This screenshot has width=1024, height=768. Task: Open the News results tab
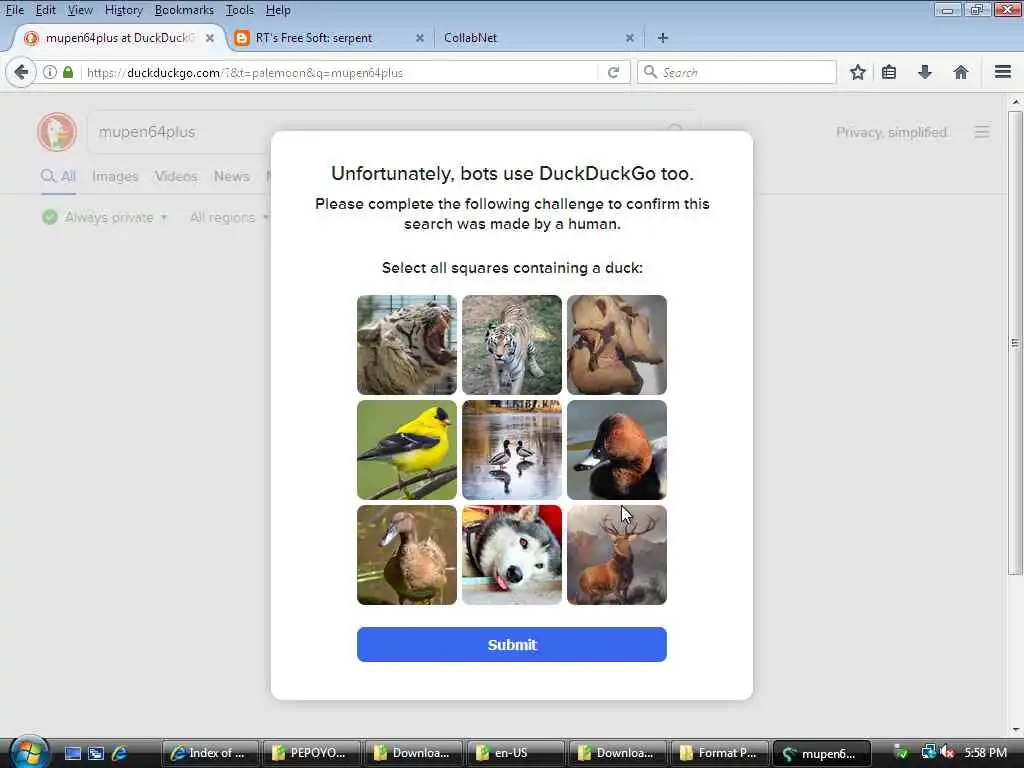[x=232, y=176]
